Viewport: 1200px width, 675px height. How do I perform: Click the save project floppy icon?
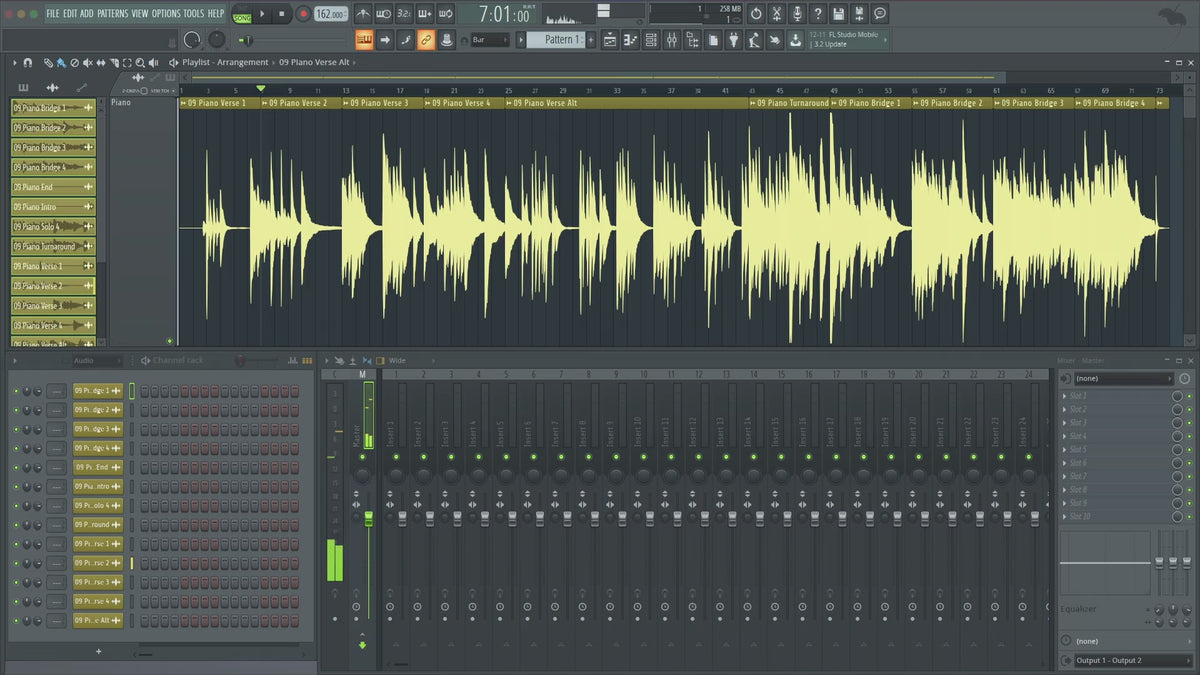(838, 14)
